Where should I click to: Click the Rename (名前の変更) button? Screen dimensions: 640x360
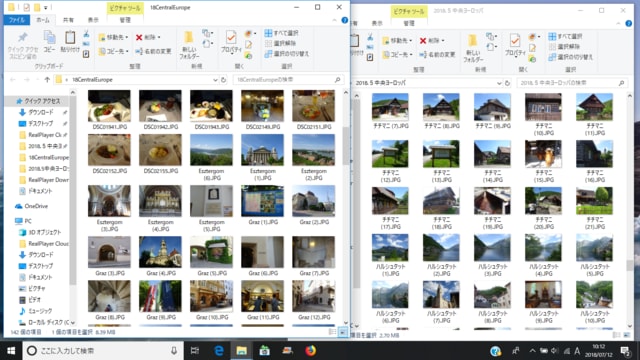153,51
